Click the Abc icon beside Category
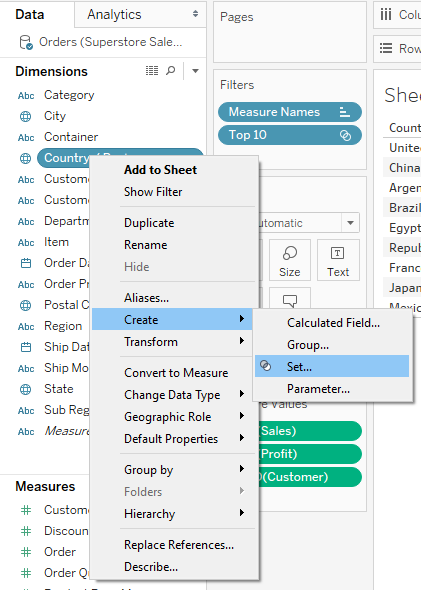 (26, 96)
